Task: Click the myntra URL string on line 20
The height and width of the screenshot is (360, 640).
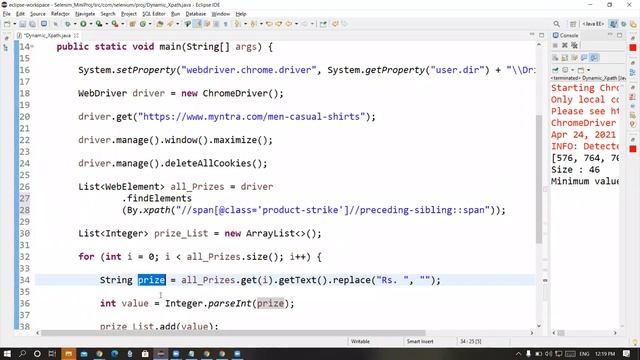Action: (x=252, y=117)
